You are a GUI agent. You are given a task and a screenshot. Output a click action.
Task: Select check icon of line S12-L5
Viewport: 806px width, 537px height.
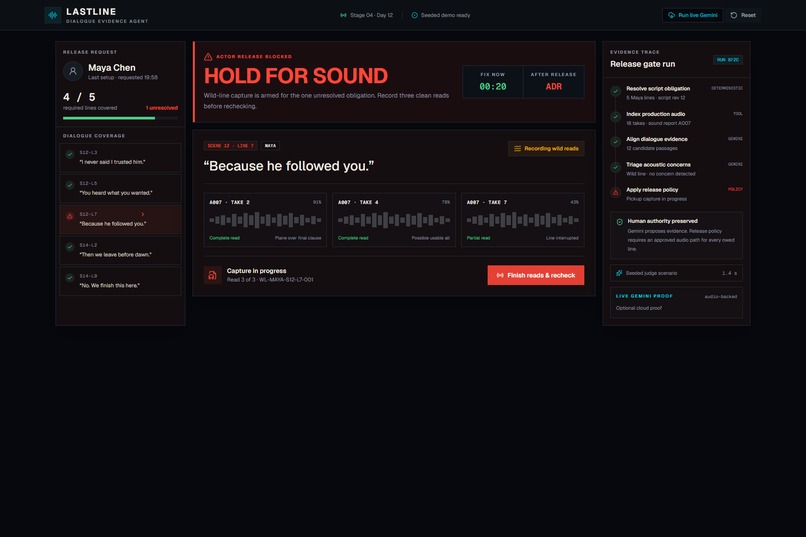tap(70, 185)
